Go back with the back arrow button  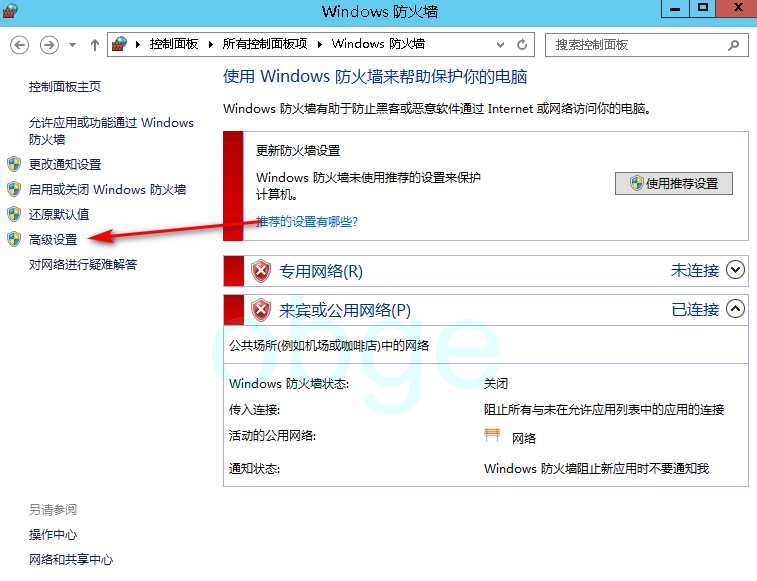tap(19, 45)
